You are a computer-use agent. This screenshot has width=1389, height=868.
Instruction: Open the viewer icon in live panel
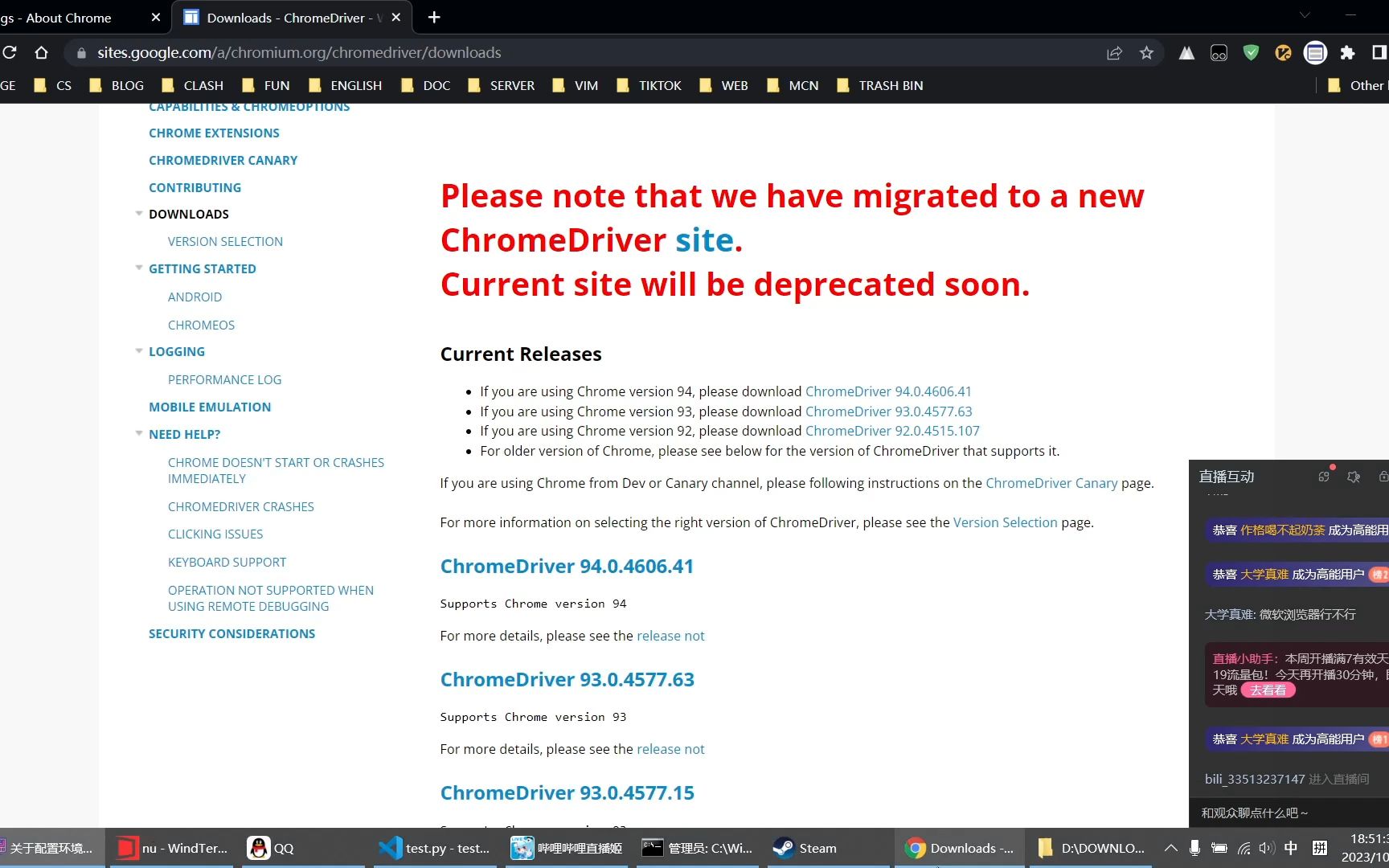[x=1324, y=477]
